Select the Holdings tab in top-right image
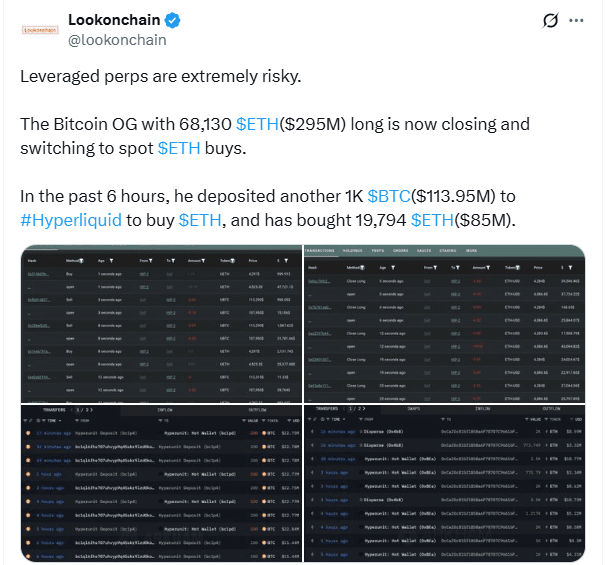The height and width of the screenshot is (565, 611). (353, 251)
